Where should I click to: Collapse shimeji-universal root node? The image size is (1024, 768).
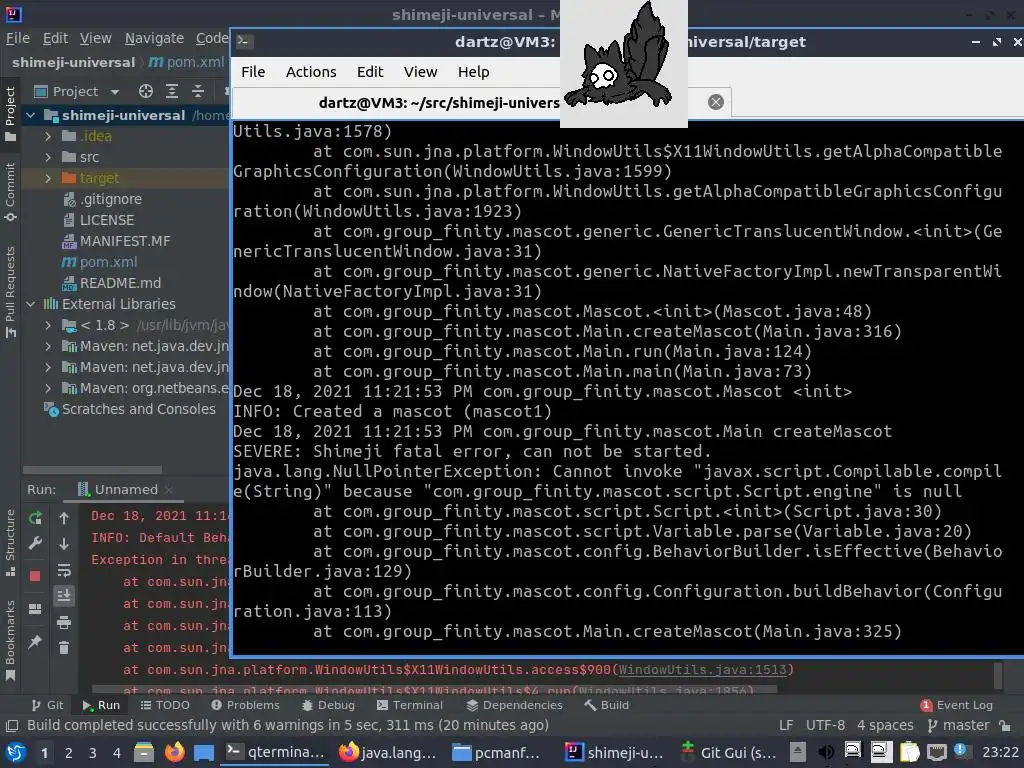pos(31,116)
